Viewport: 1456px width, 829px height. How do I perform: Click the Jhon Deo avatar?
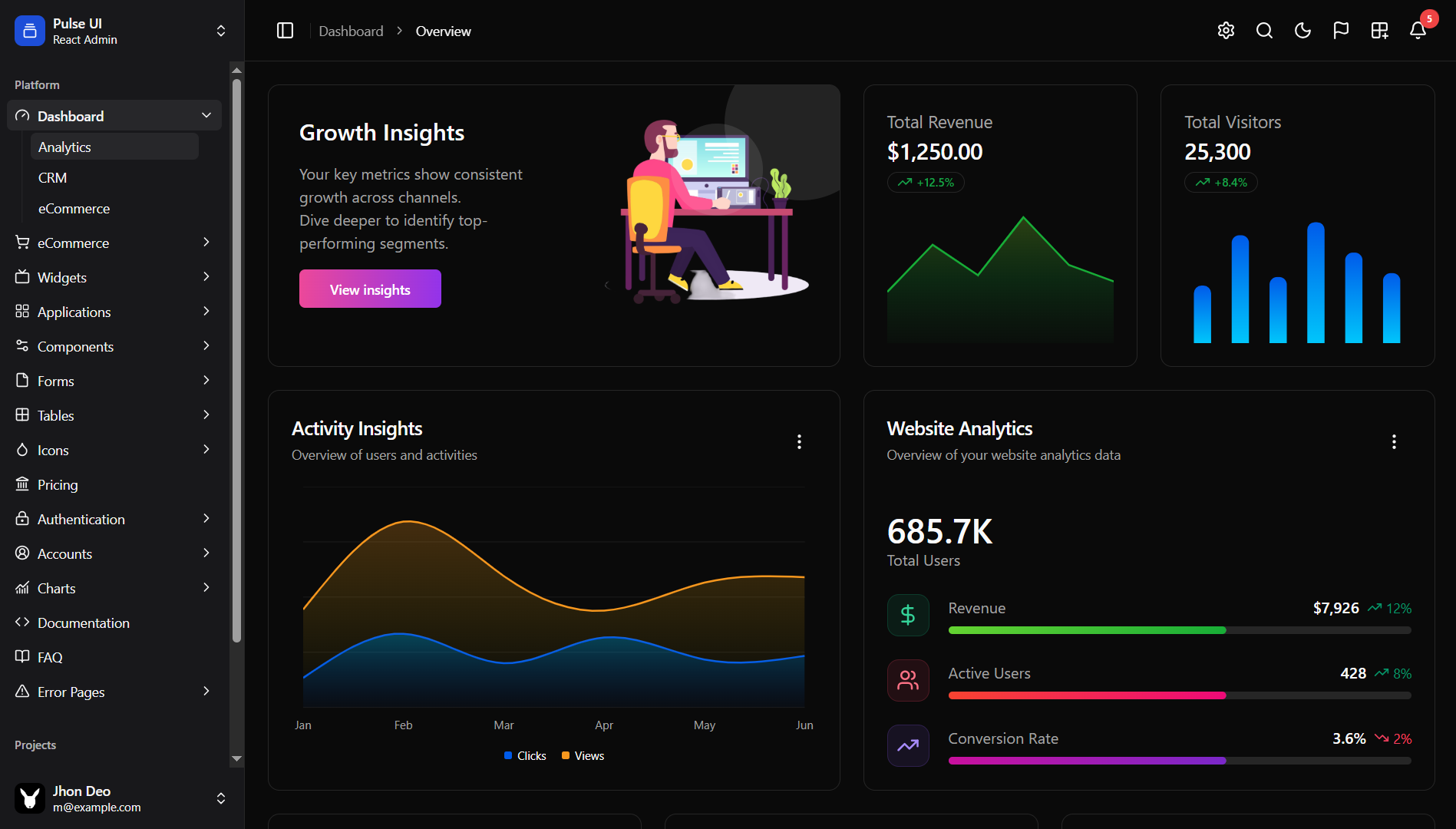tap(30, 798)
